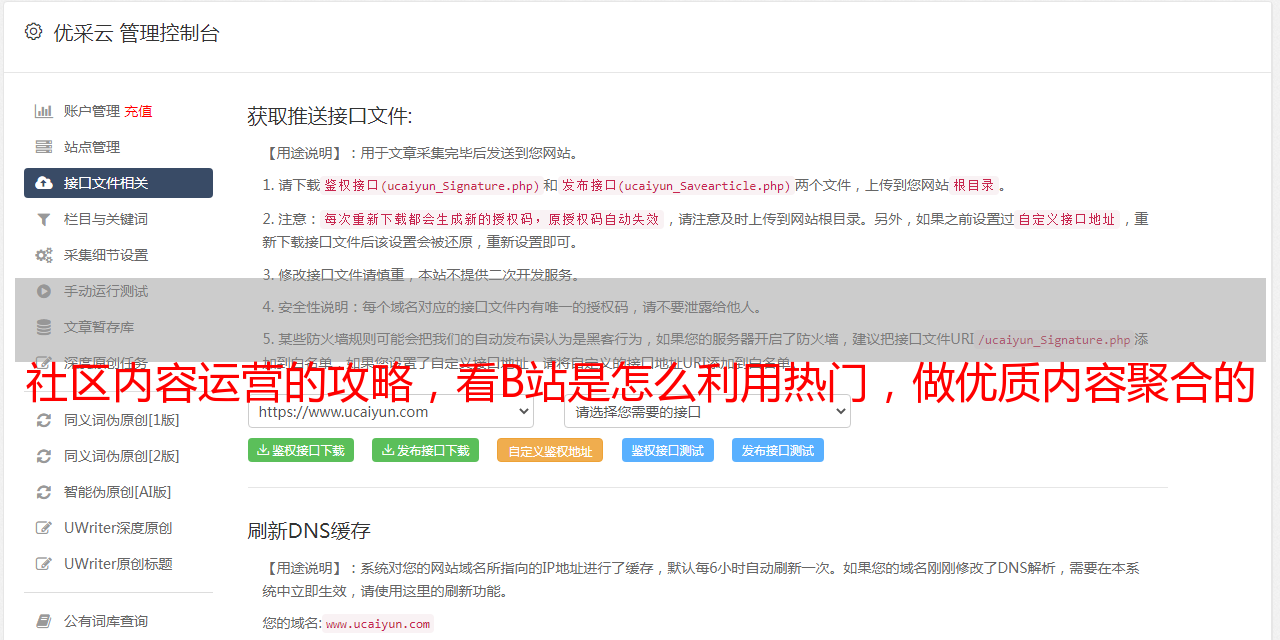The width and height of the screenshot is (1280, 640).
Task: Open 文章暂存库 via its database icon
Action: click(44, 327)
